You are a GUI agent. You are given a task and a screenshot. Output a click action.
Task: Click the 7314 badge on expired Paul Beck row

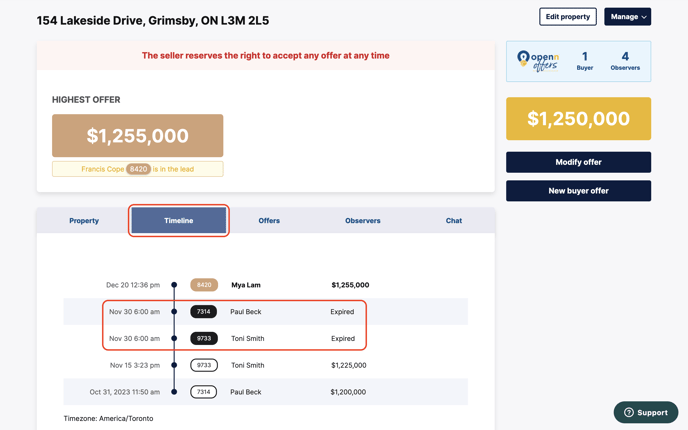(204, 312)
